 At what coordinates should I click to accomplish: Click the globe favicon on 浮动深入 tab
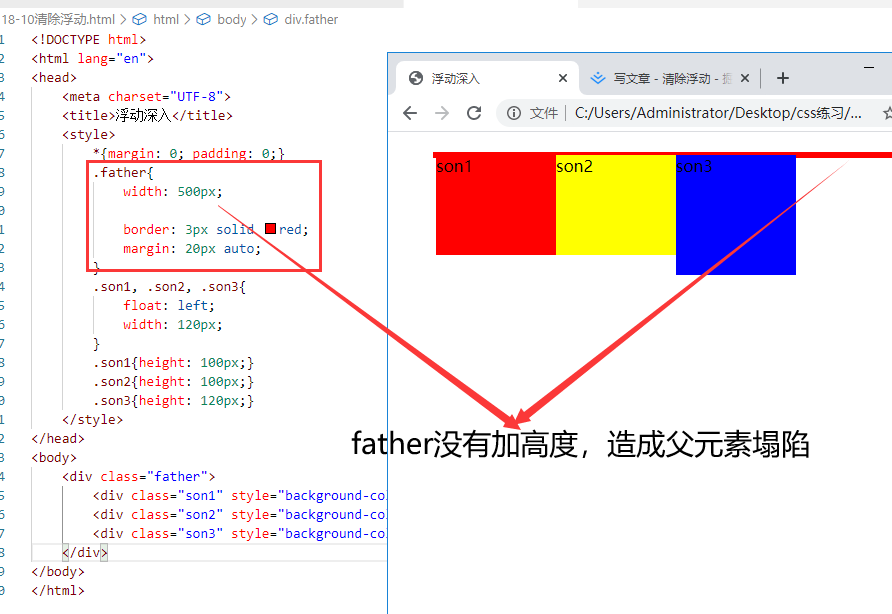point(416,78)
